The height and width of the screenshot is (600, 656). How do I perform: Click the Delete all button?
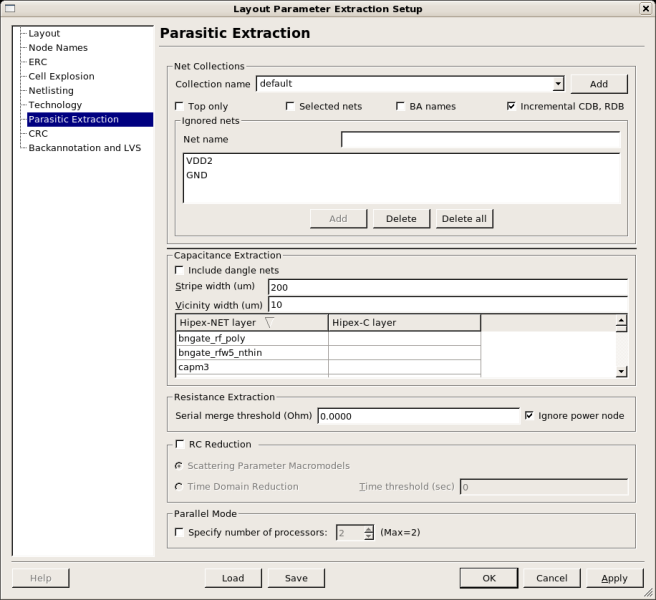pyautogui.click(x=464, y=218)
